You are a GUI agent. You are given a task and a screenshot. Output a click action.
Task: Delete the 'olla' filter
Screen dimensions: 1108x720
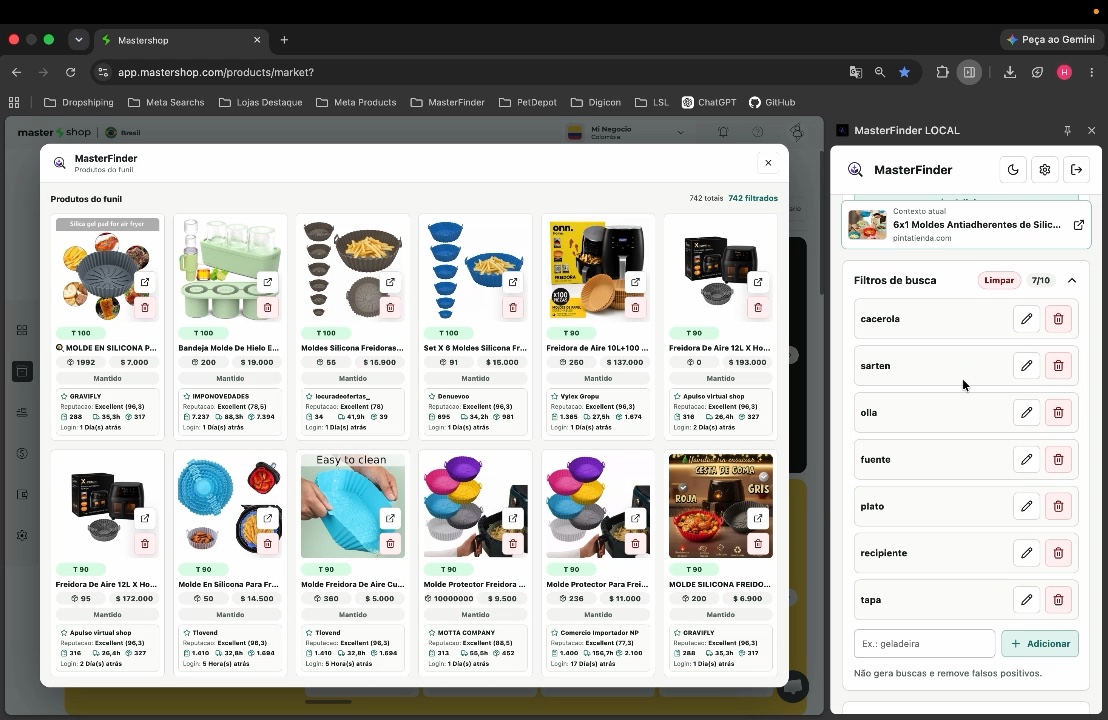[x=1058, y=413]
